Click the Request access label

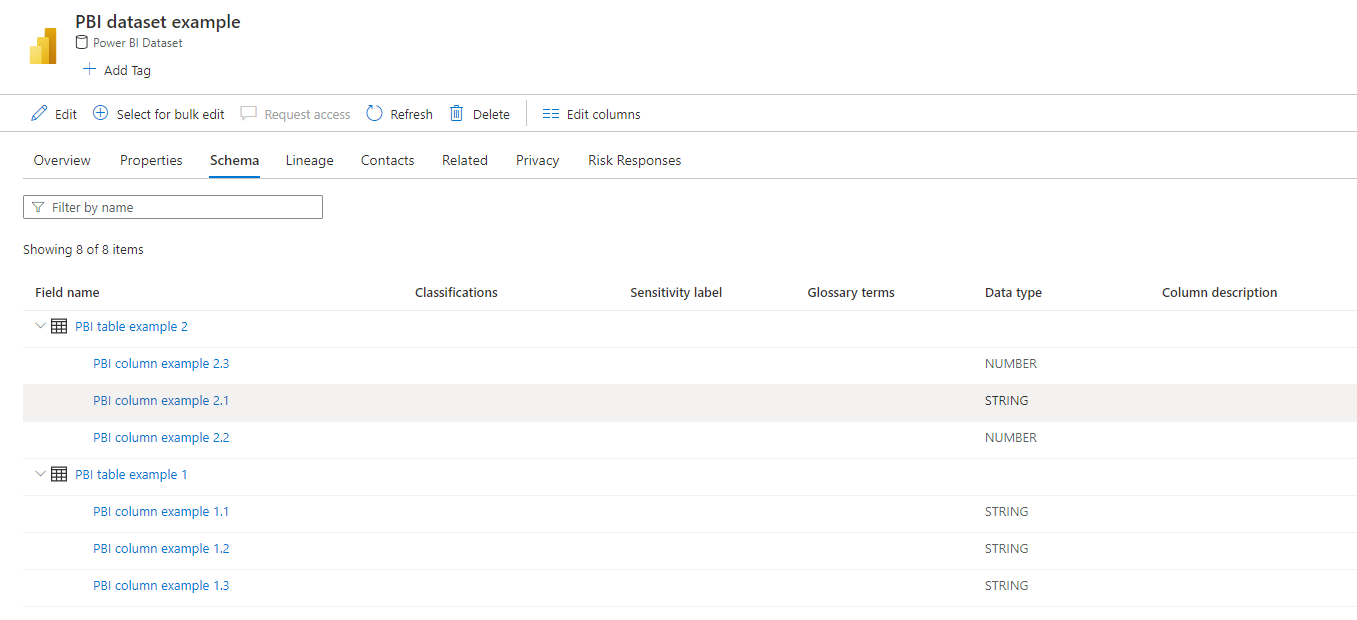tap(307, 115)
